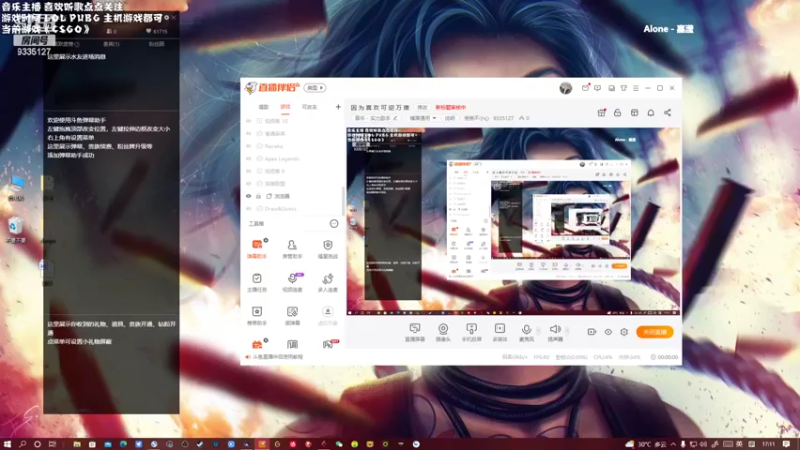
Task: Click the 说明 button
Action: click(x=449, y=118)
